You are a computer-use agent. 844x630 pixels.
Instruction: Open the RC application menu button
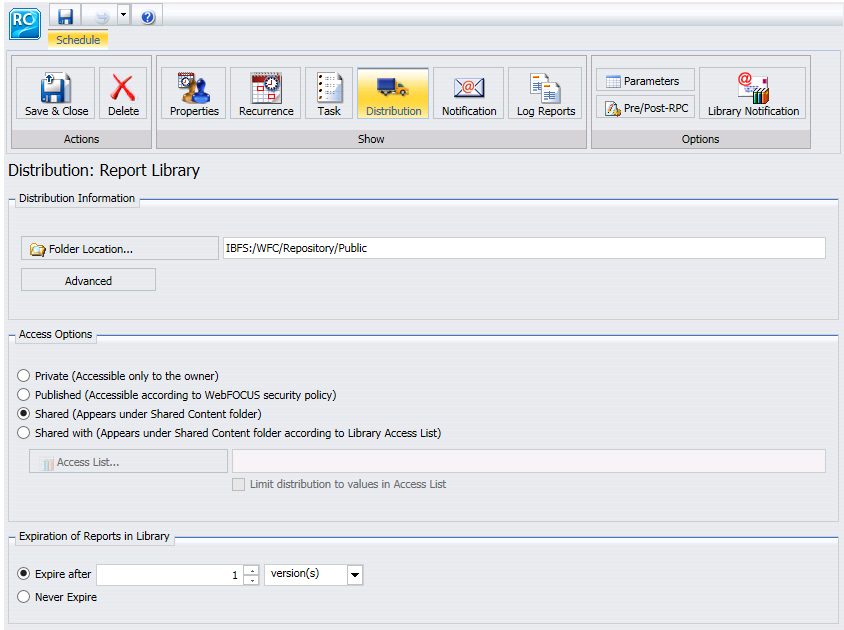tap(25, 24)
